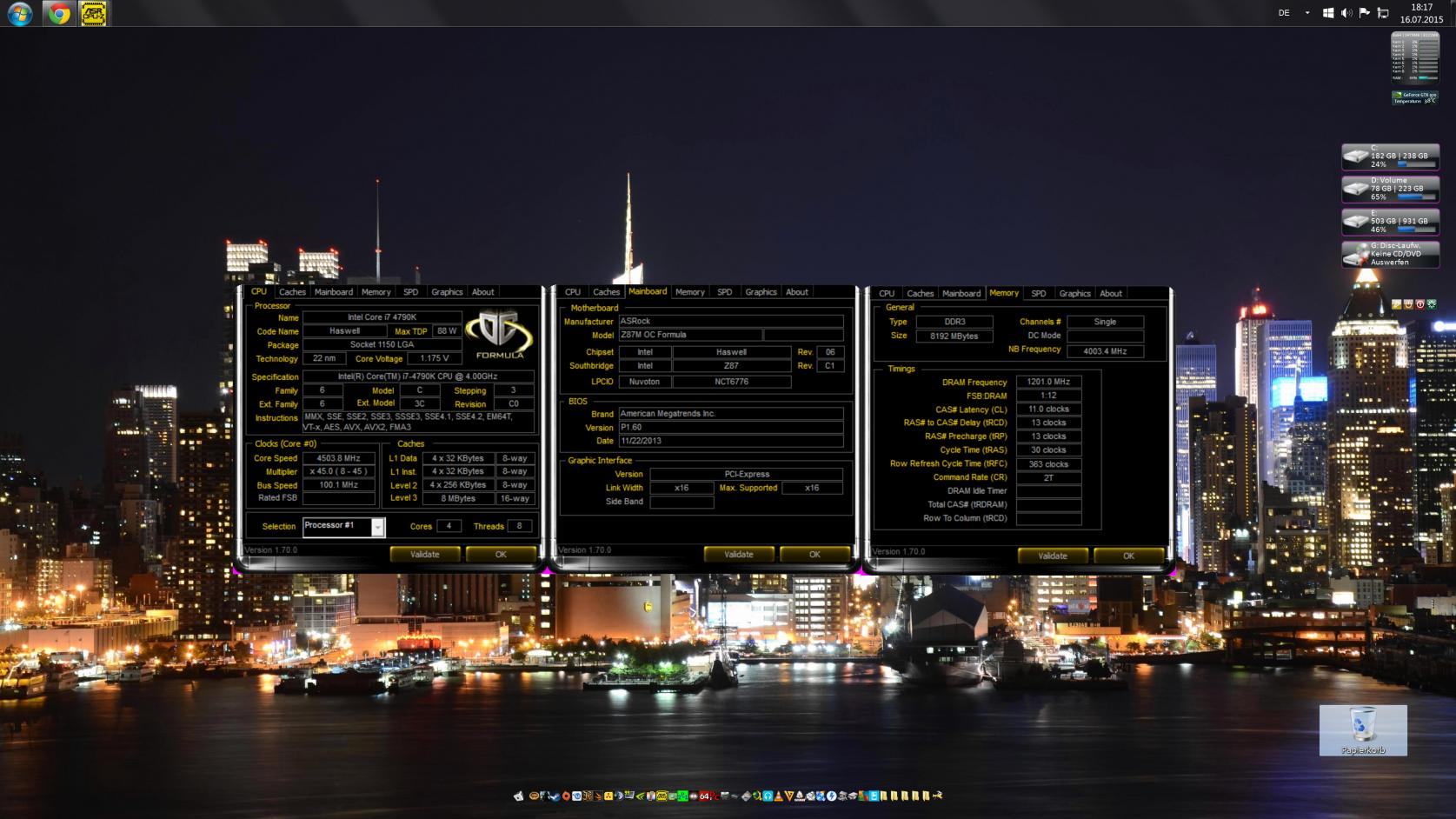Click Auswerfen on the G: disc drive gadget
This screenshot has width=1456, height=819.
(1390, 262)
